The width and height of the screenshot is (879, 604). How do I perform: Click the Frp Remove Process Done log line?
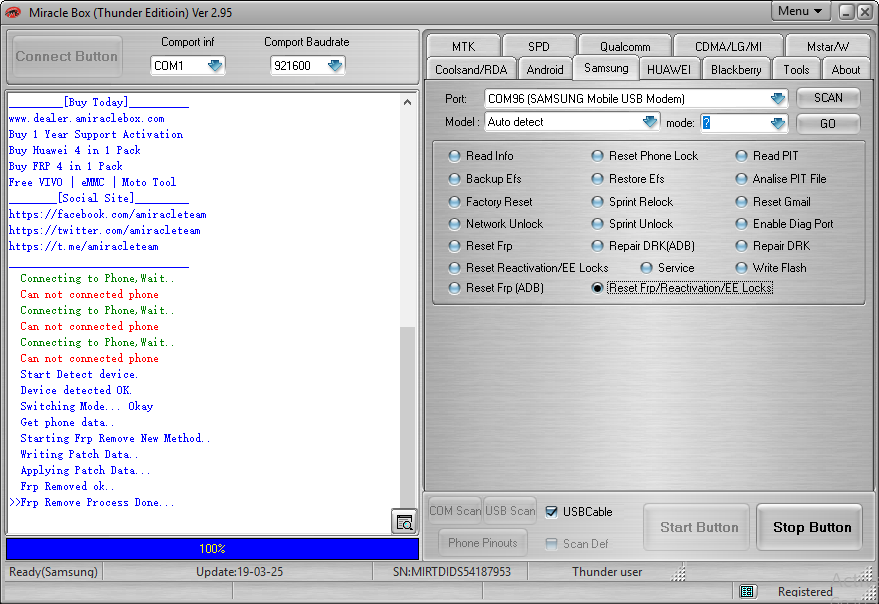click(x=92, y=502)
